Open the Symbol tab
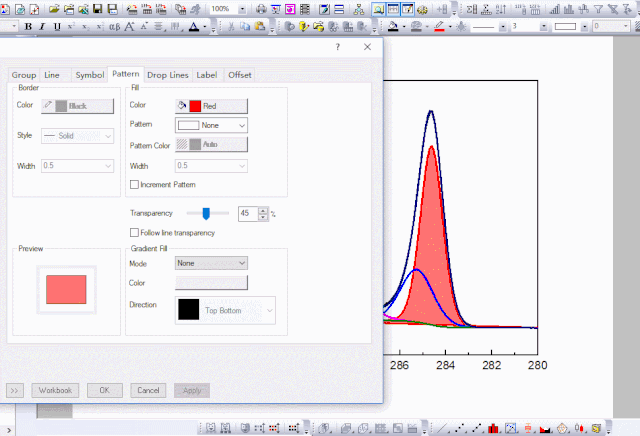 pos(89,75)
